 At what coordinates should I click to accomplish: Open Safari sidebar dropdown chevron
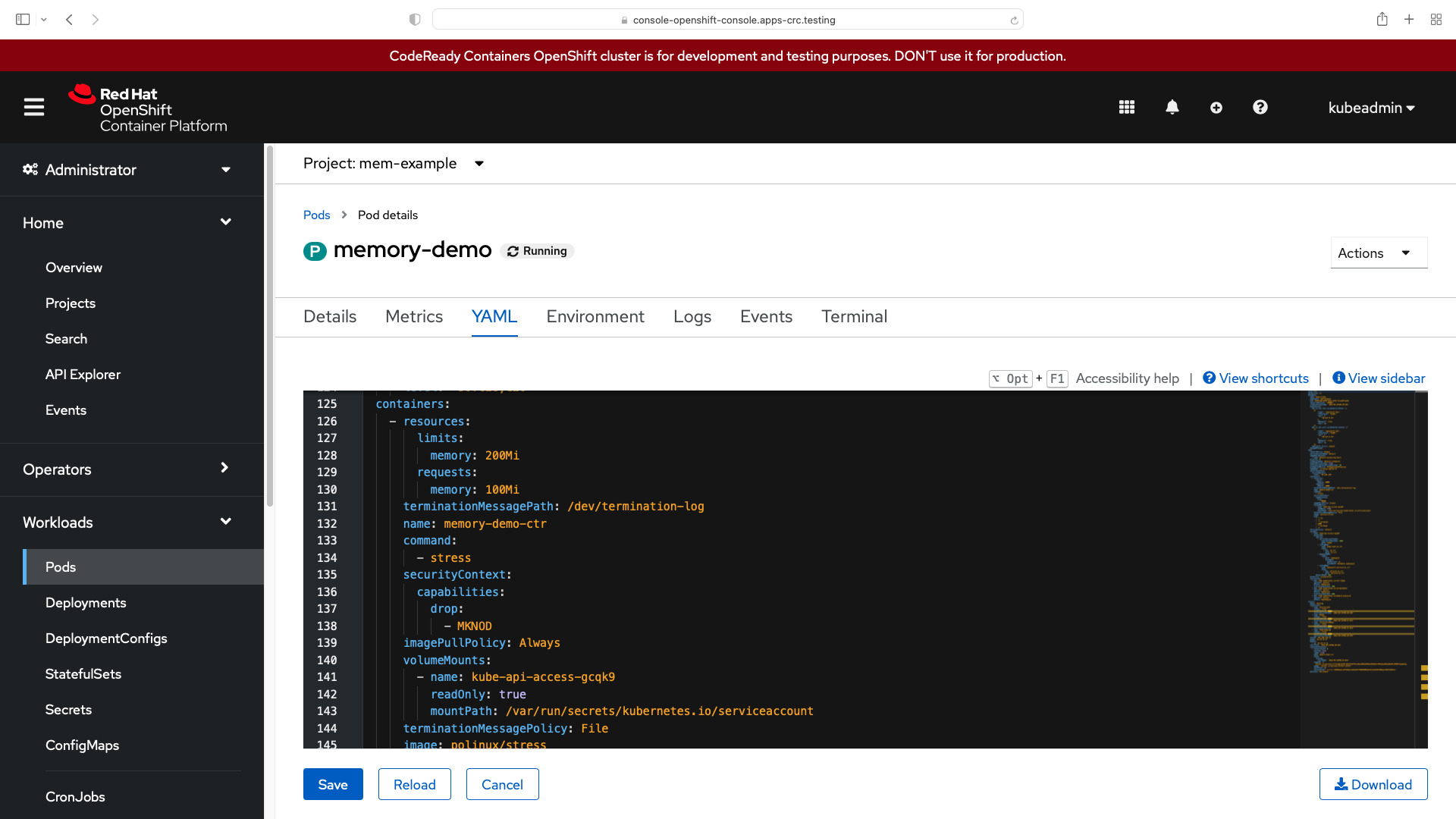pos(44,20)
